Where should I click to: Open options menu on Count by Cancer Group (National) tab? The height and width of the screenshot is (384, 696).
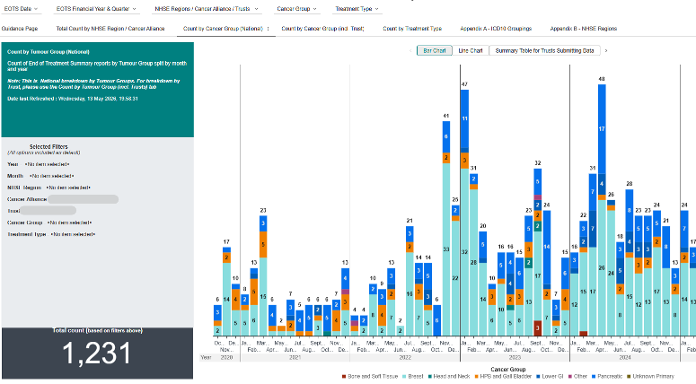coord(268,28)
